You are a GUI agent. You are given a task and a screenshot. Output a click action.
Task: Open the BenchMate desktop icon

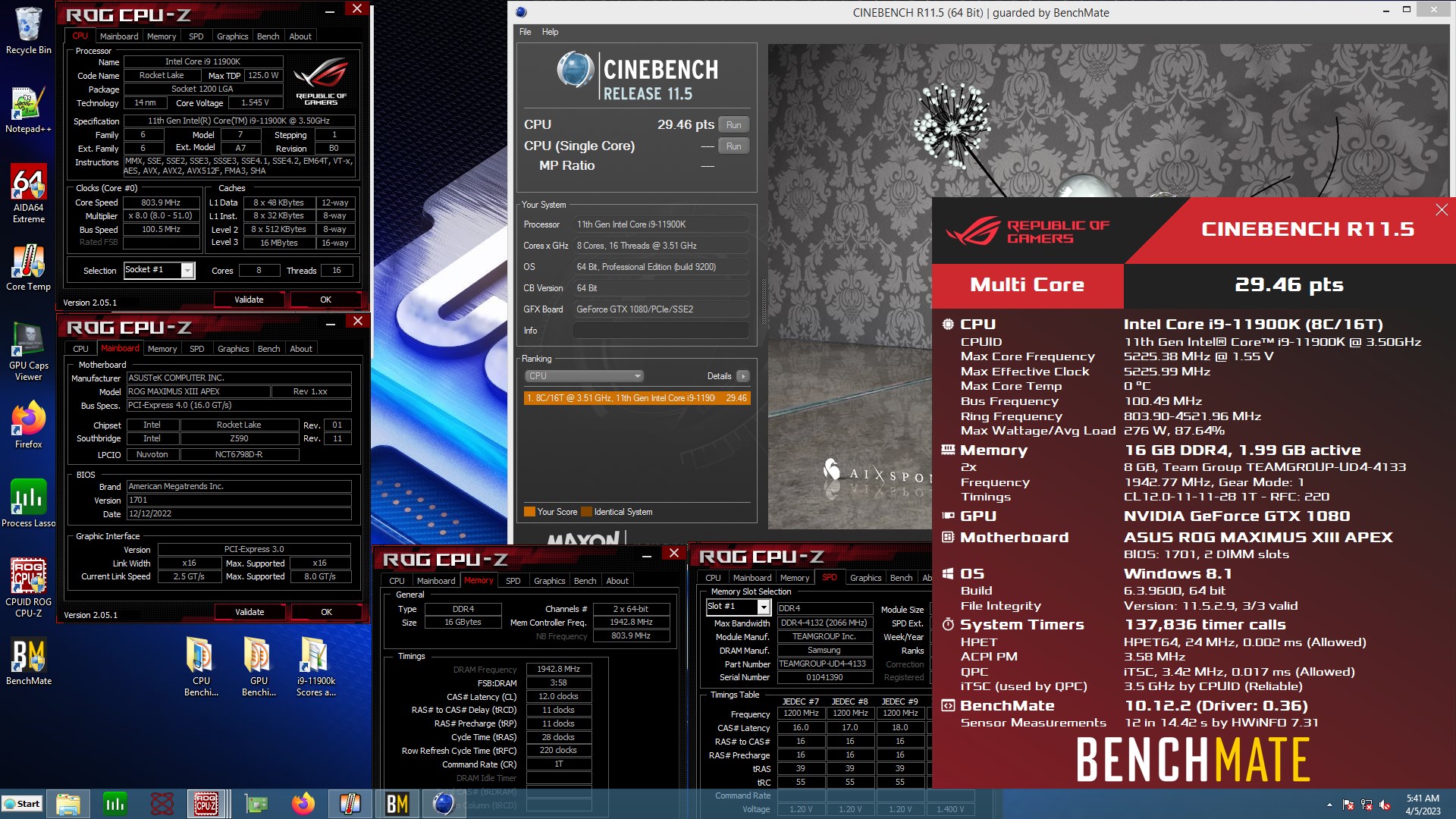[28, 661]
